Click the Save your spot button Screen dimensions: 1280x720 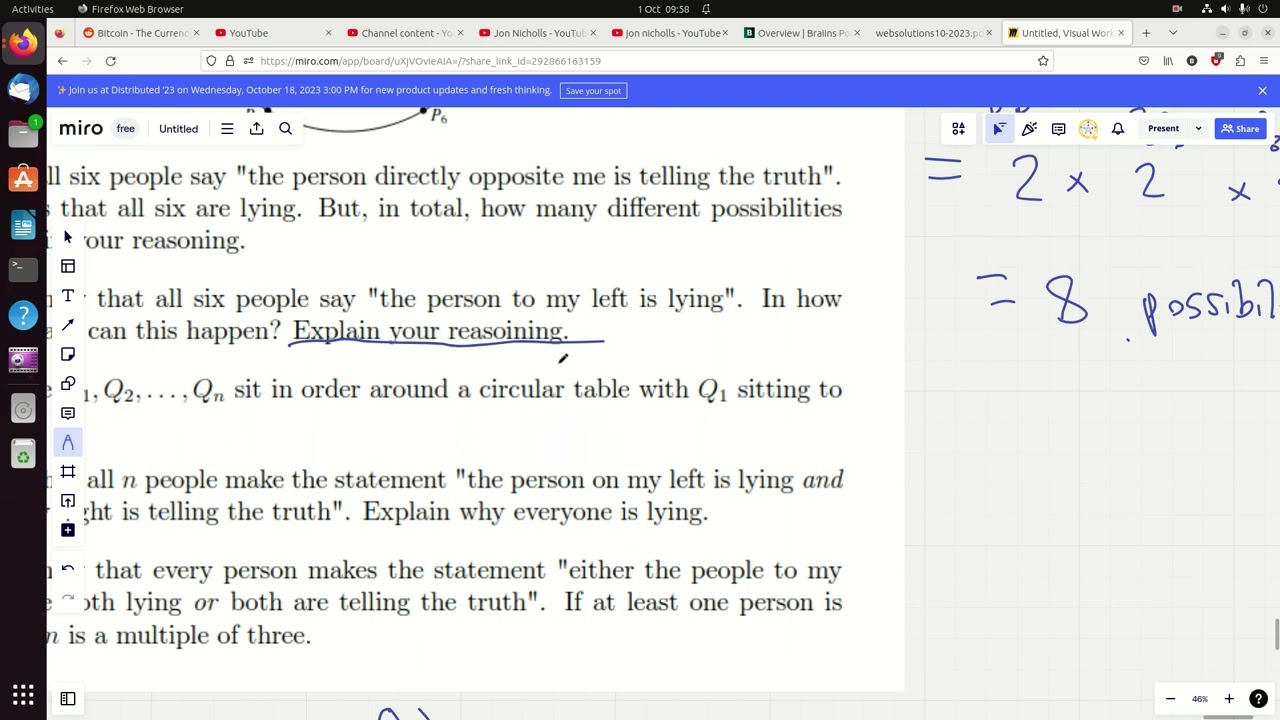tap(593, 91)
